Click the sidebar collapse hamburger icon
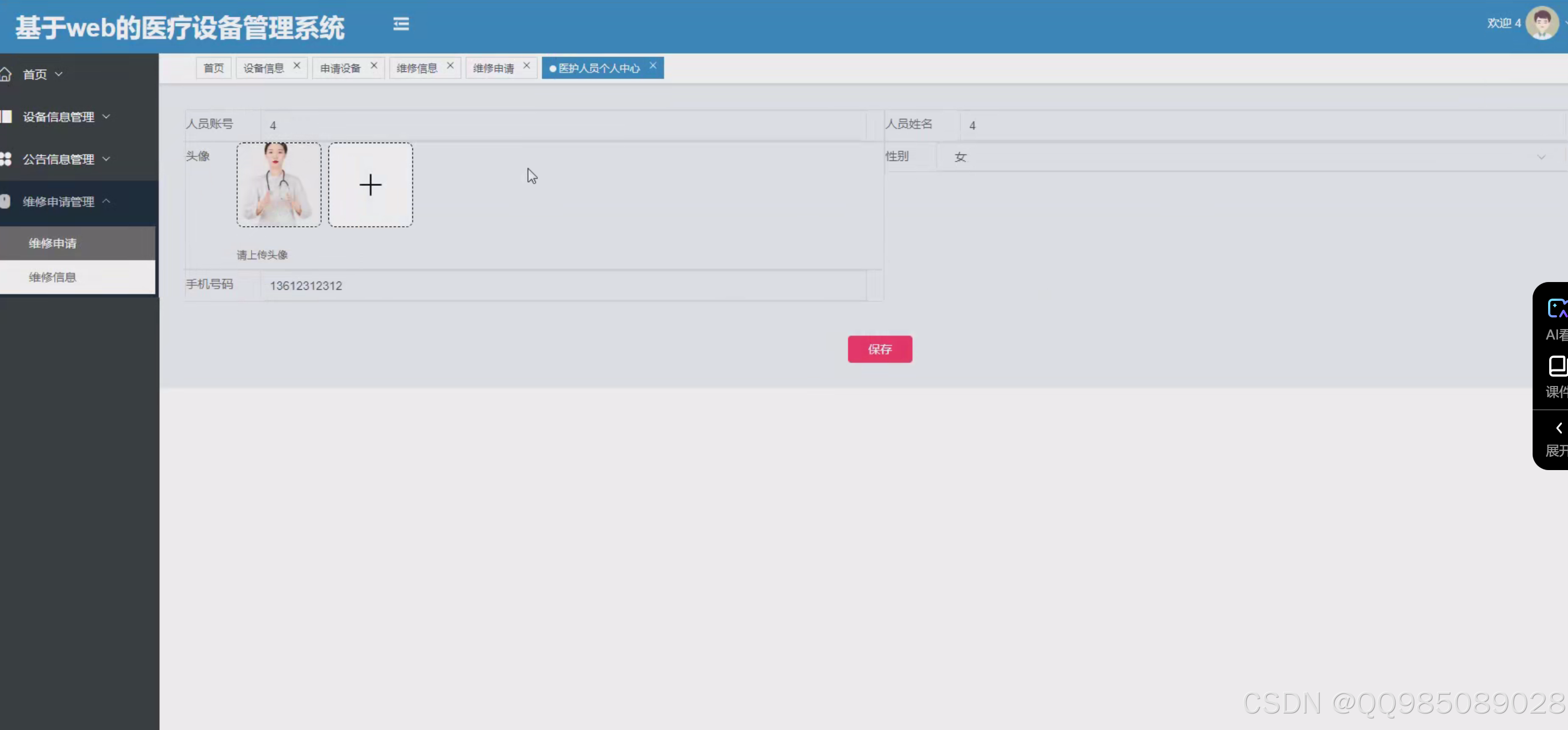The width and height of the screenshot is (1568, 730). coord(400,24)
